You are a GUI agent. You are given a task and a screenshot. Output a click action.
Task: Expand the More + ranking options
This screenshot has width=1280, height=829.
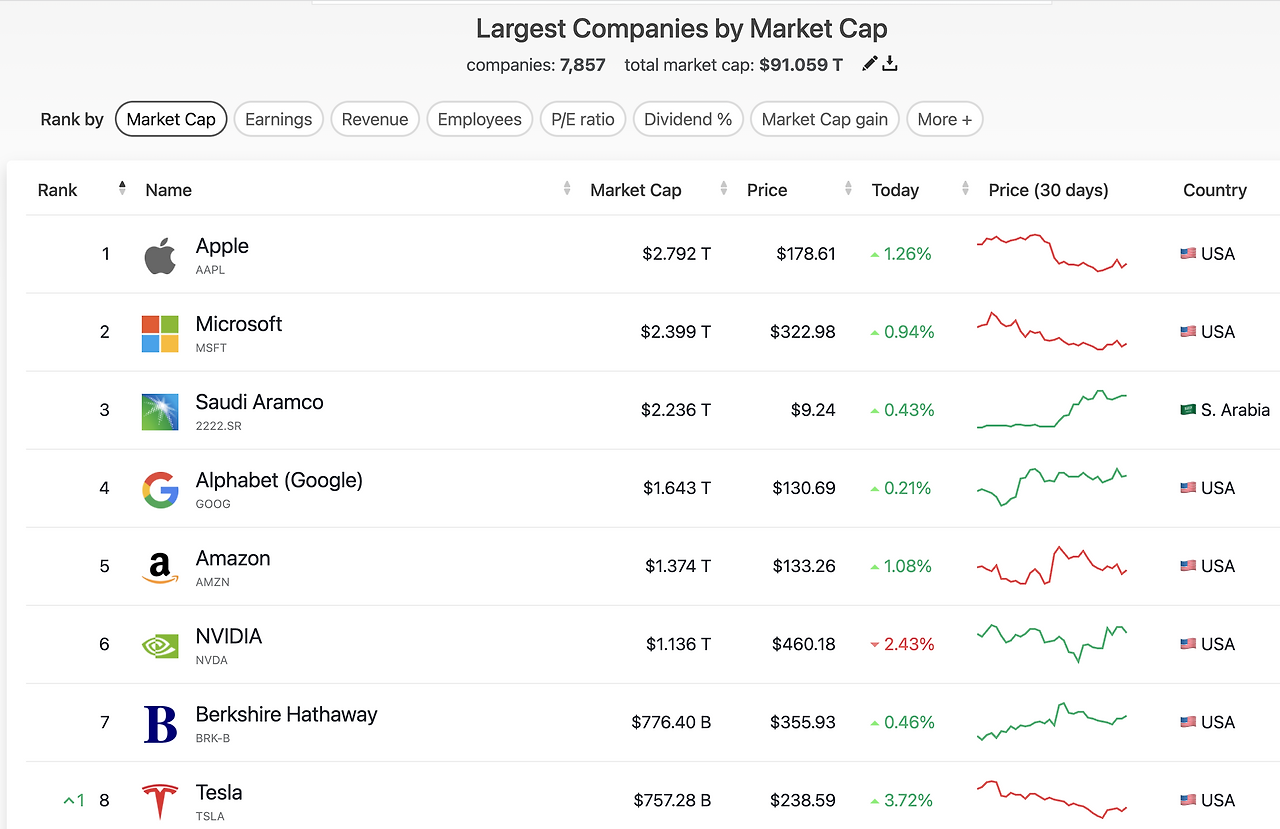click(944, 120)
